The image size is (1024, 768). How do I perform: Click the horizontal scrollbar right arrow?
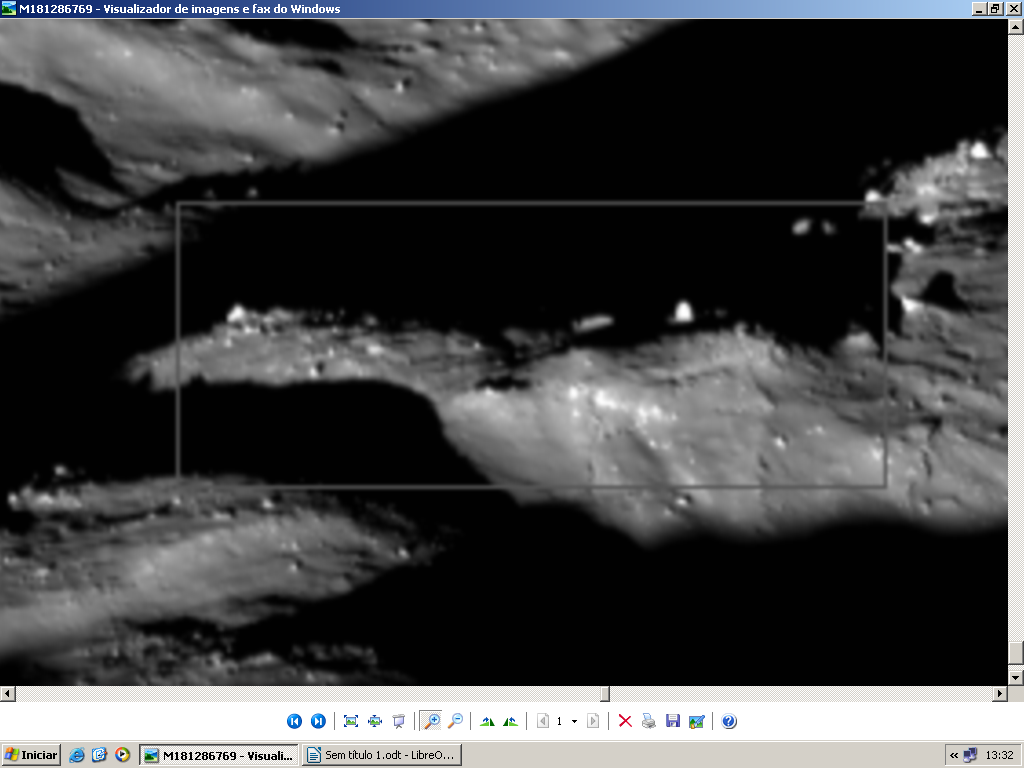point(1000,693)
